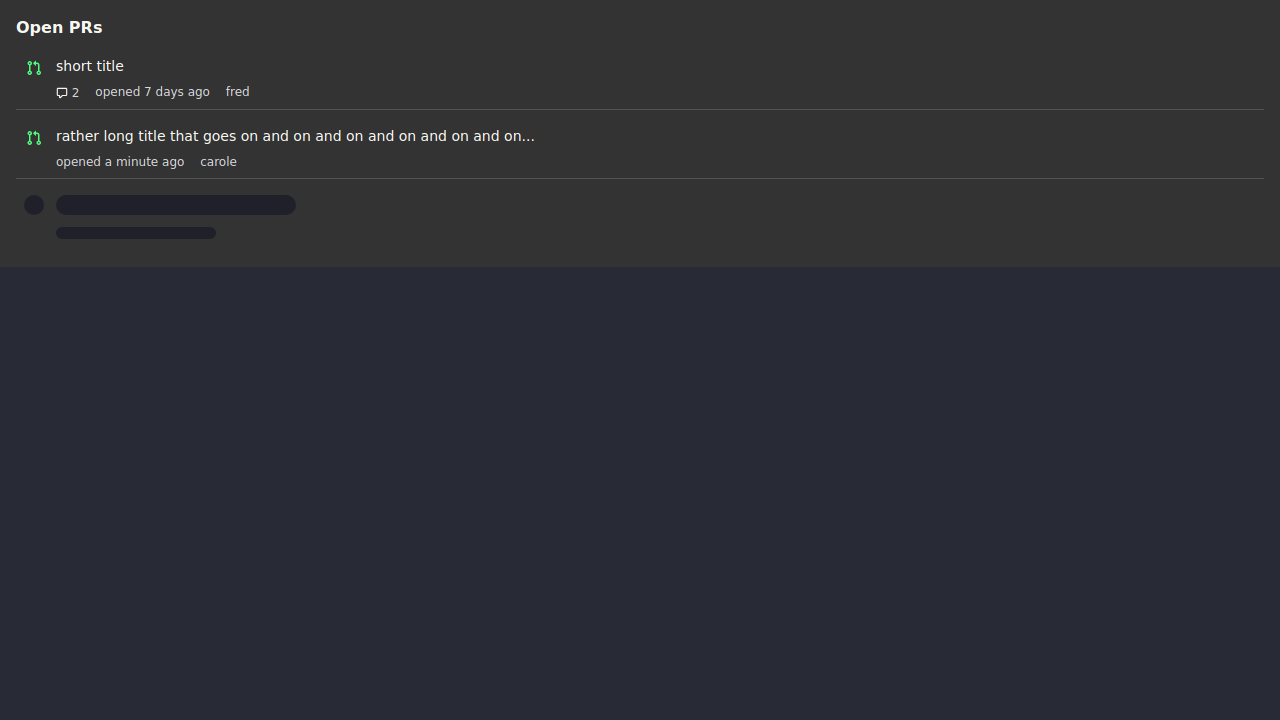Open the "rather long title" pull request
The width and height of the screenshot is (1280, 720).
295,136
